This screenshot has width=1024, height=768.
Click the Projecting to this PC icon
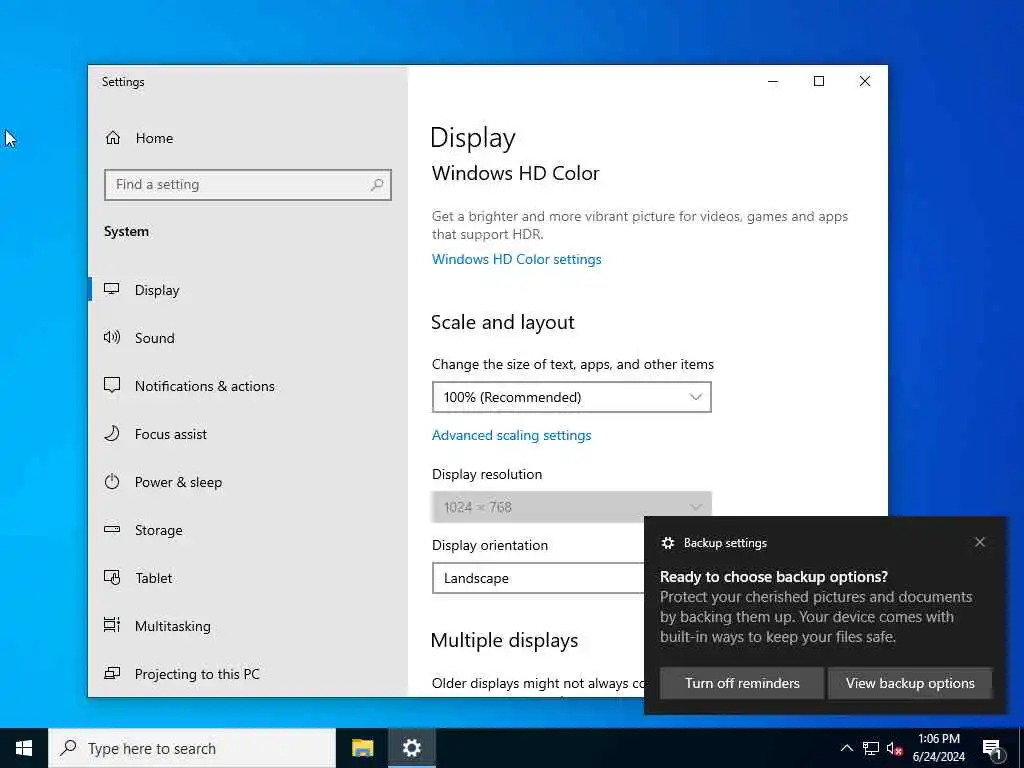[x=112, y=673]
